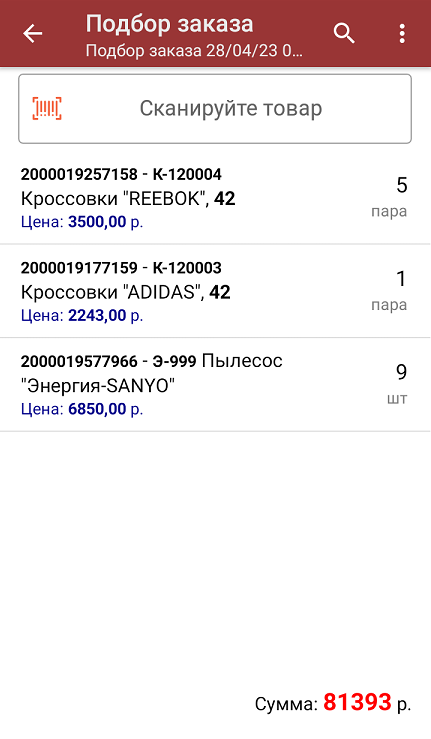Tap the orange barcode scan icon
The image size is (431, 739).
pyautogui.click(x=47, y=108)
